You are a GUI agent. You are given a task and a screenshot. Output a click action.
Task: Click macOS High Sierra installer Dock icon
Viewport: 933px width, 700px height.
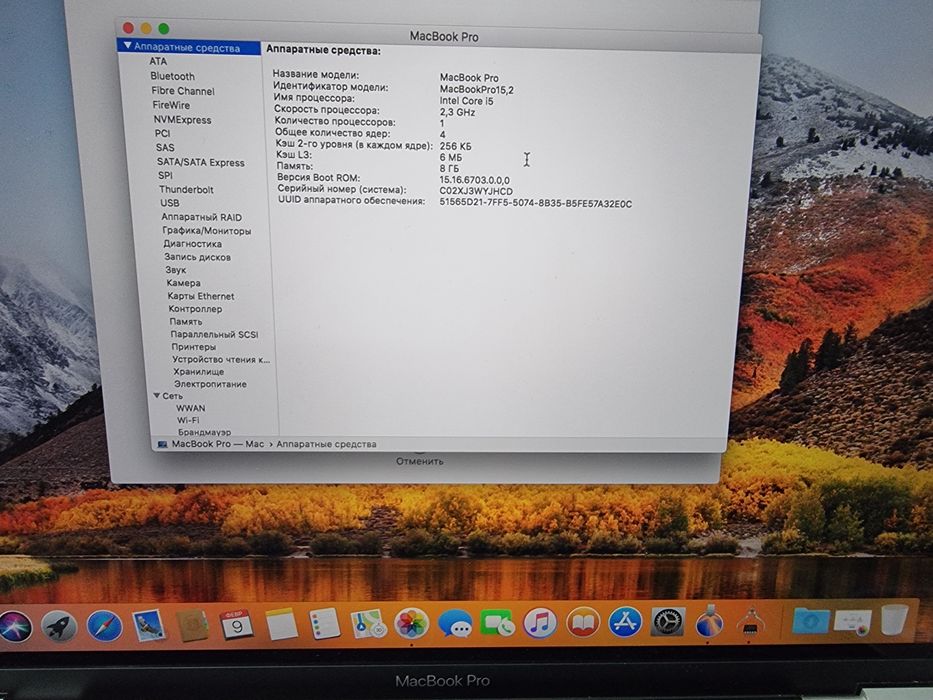pyautogui.click(x=709, y=621)
